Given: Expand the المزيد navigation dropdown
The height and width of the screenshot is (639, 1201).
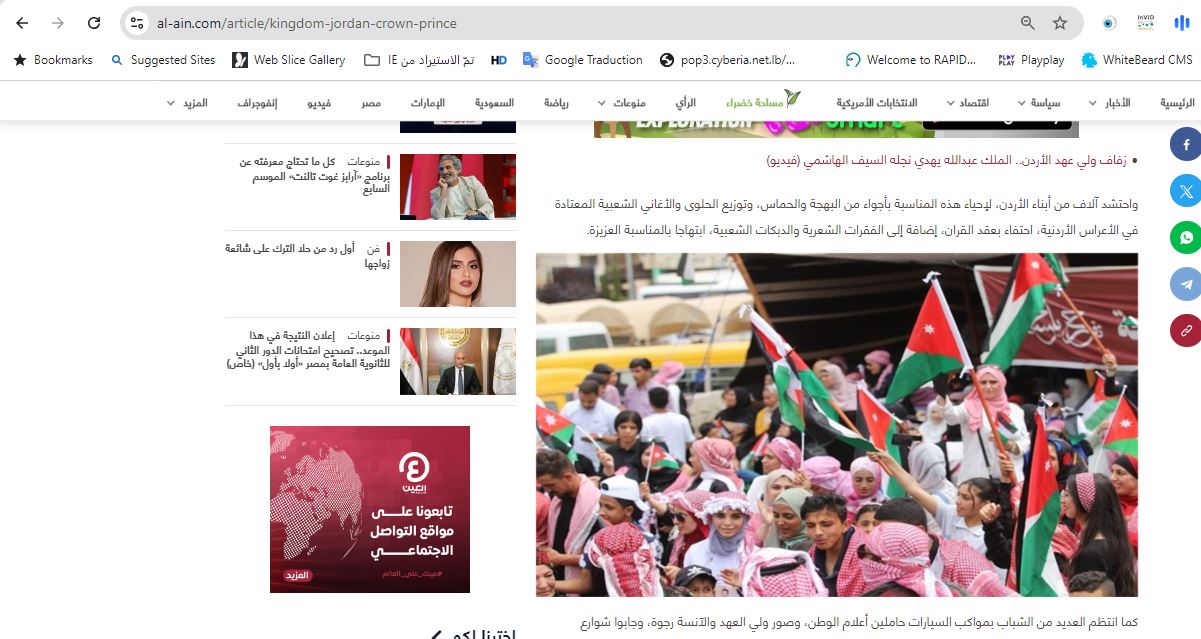Looking at the screenshot, I should [x=186, y=103].
